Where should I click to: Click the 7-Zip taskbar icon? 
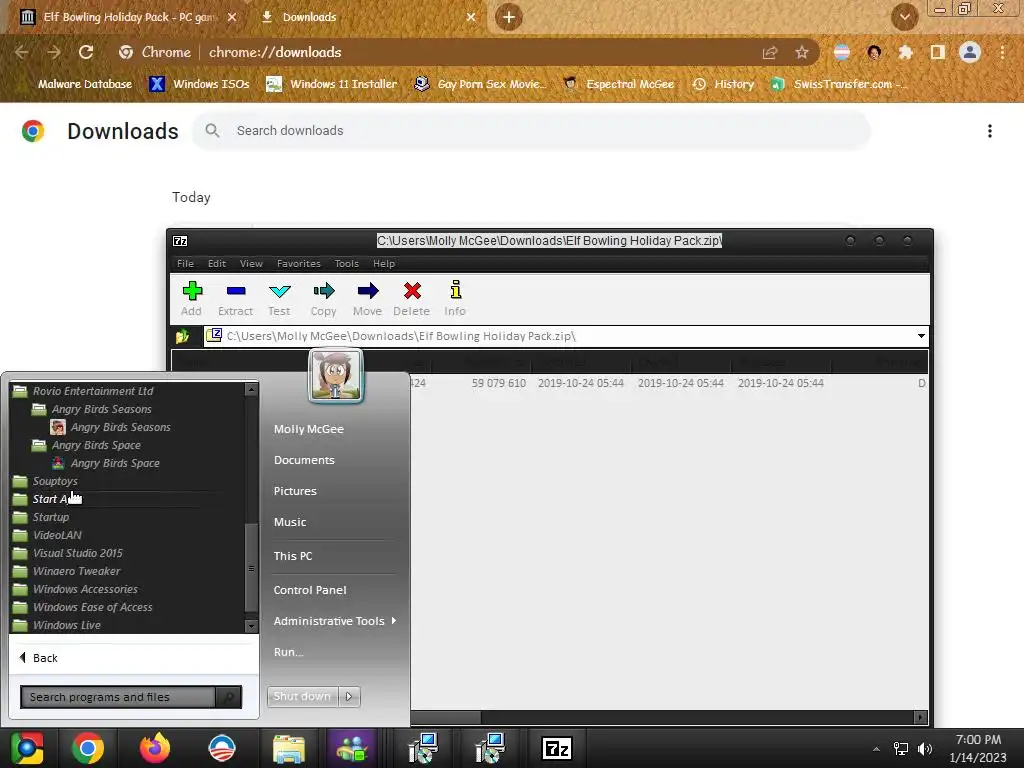point(557,748)
